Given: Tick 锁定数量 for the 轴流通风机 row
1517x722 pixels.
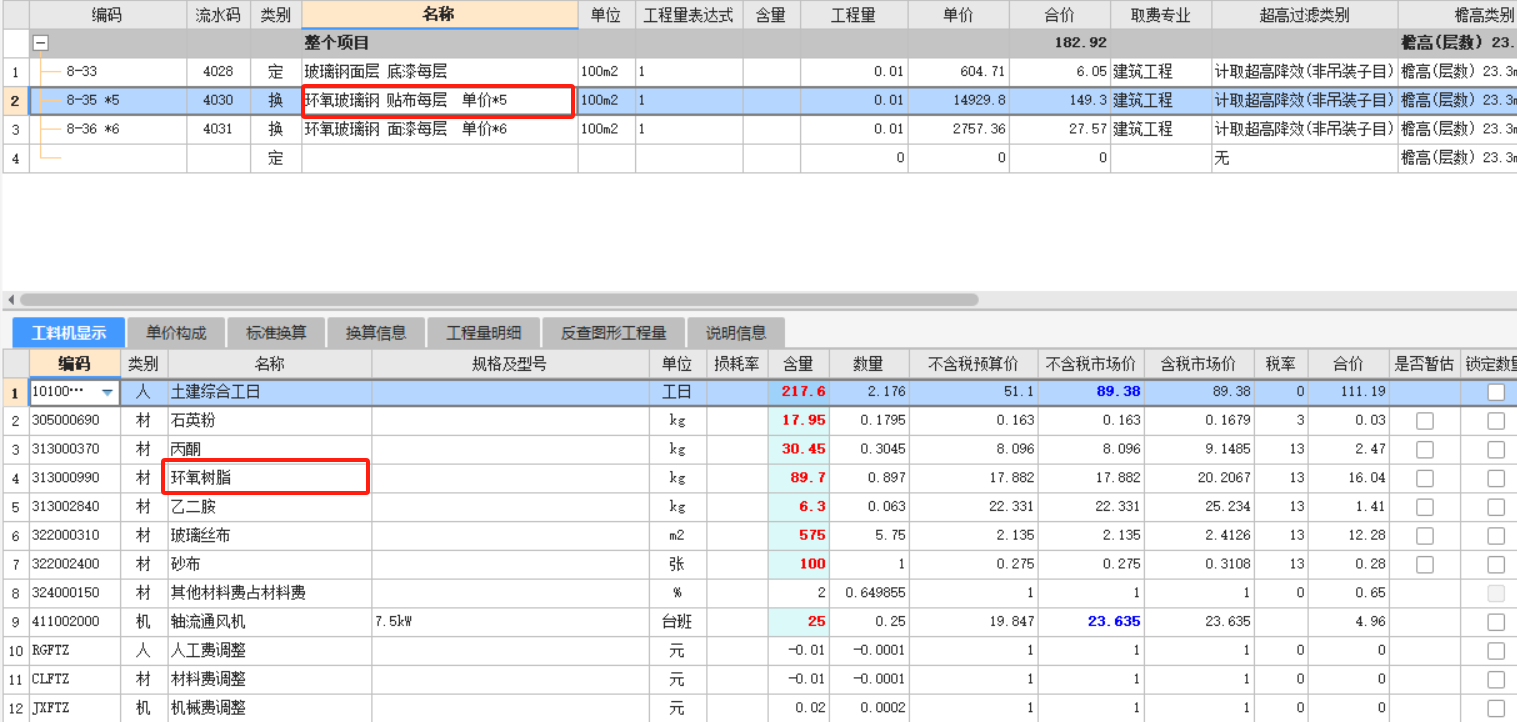Looking at the screenshot, I should tap(1496, 622).
